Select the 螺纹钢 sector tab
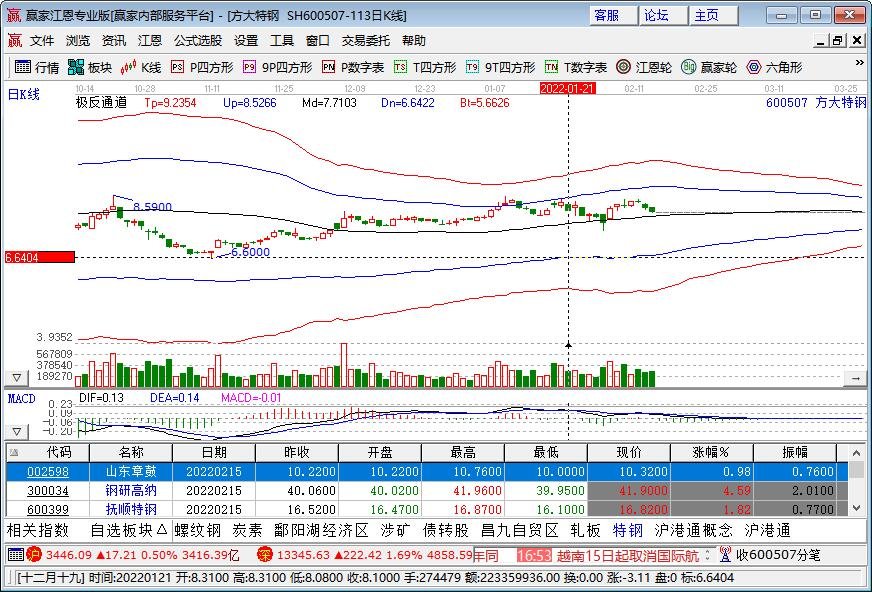Screen dimensions: 872x592 pyautogui.click(x=197, y=530)
